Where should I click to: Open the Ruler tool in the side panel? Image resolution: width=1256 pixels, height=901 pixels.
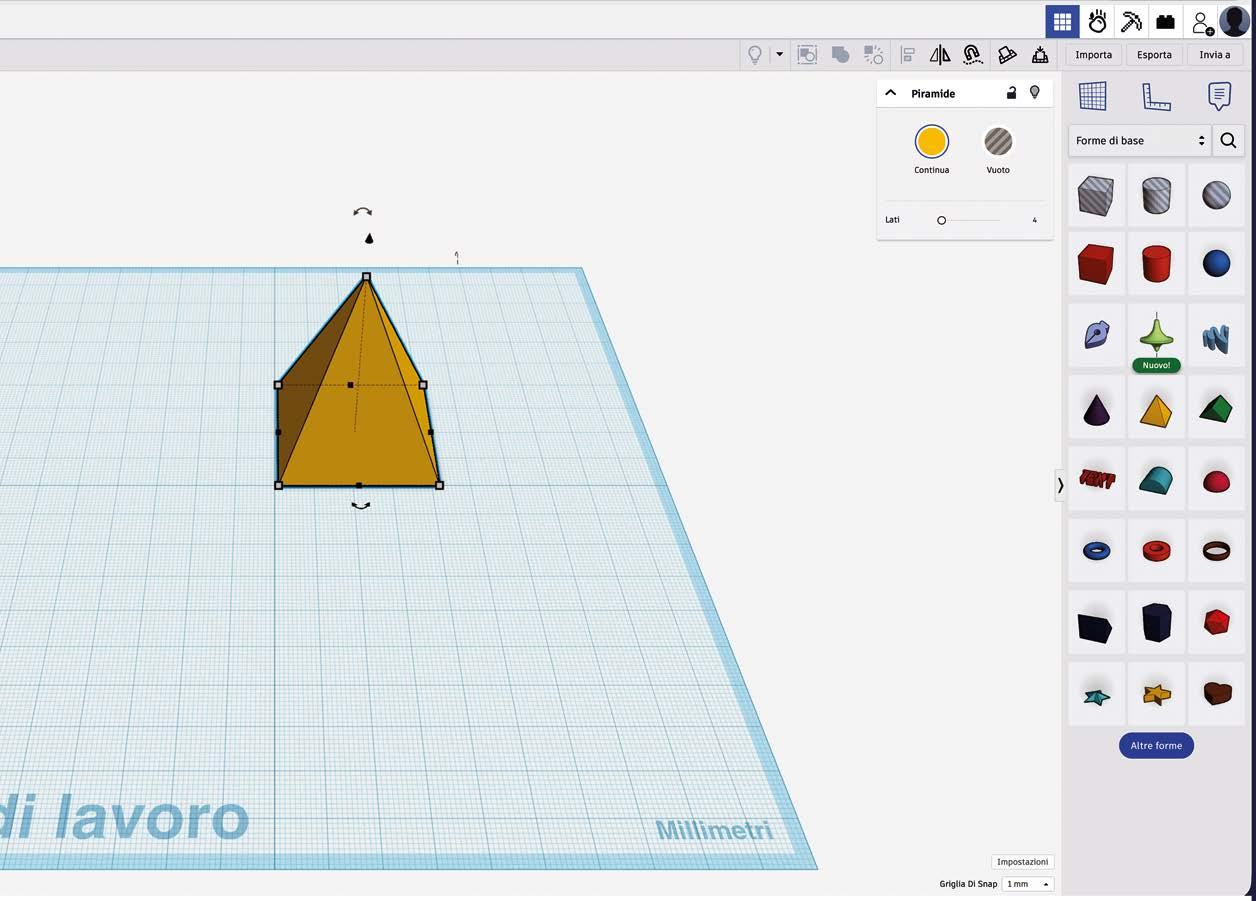[1156, 96]
